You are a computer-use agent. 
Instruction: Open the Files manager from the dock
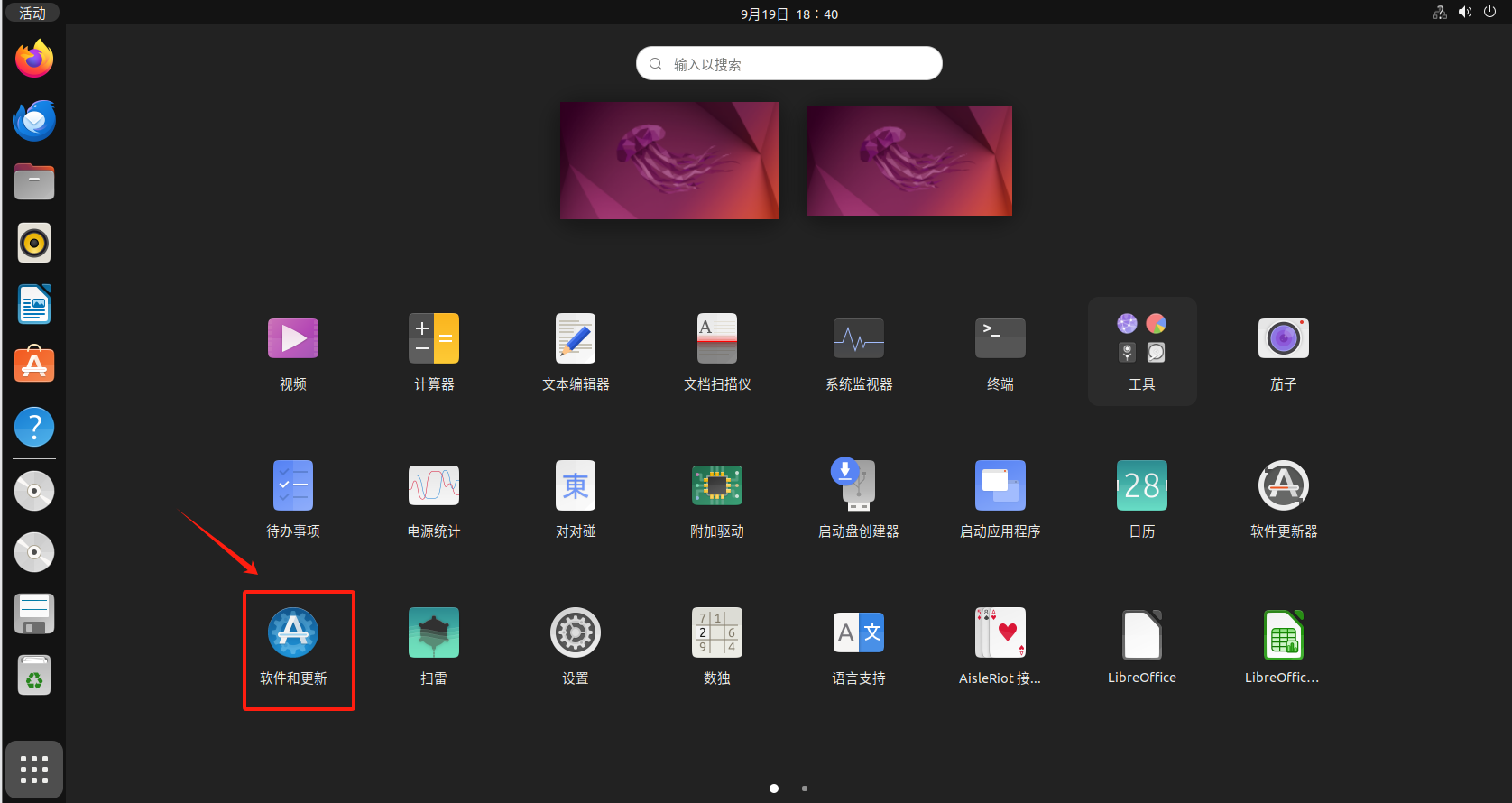[x=34, y=181]
